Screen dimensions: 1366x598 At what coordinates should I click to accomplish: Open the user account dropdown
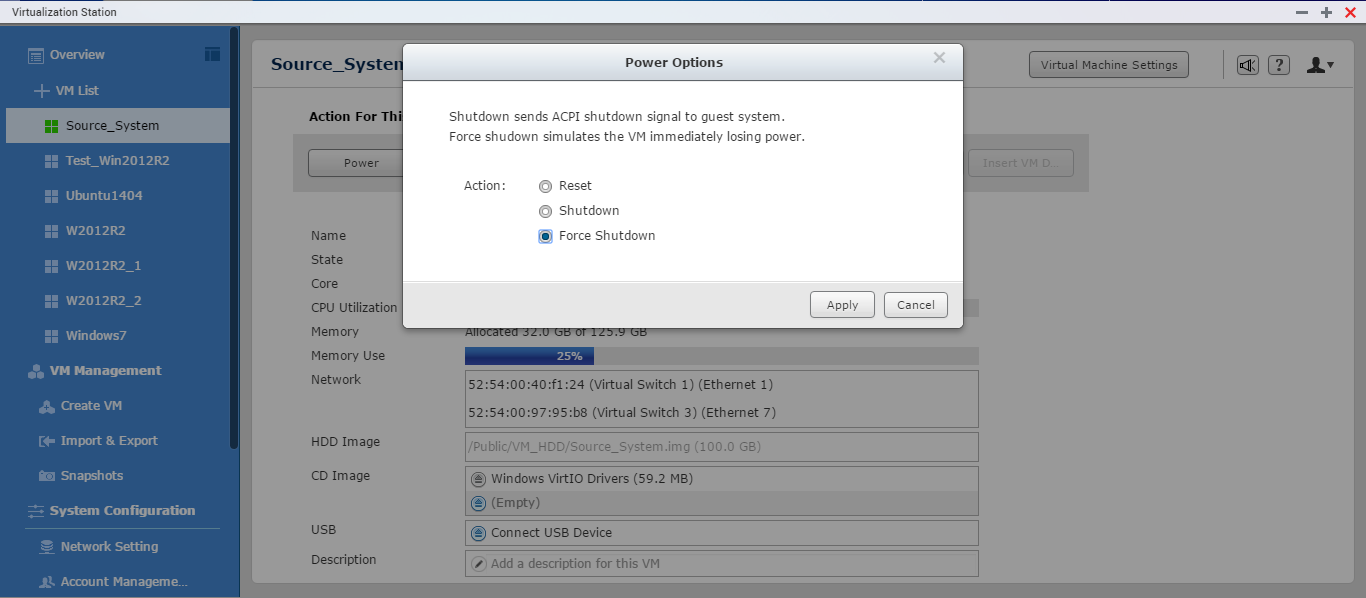(x=1320, y=65)
